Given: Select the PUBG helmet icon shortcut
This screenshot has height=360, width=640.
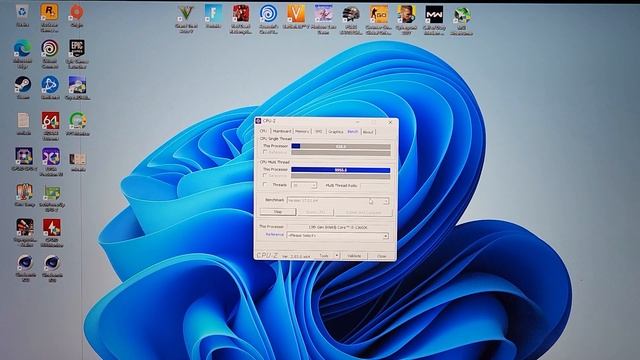Looking at the screenshot, I should tap(351, 20).
